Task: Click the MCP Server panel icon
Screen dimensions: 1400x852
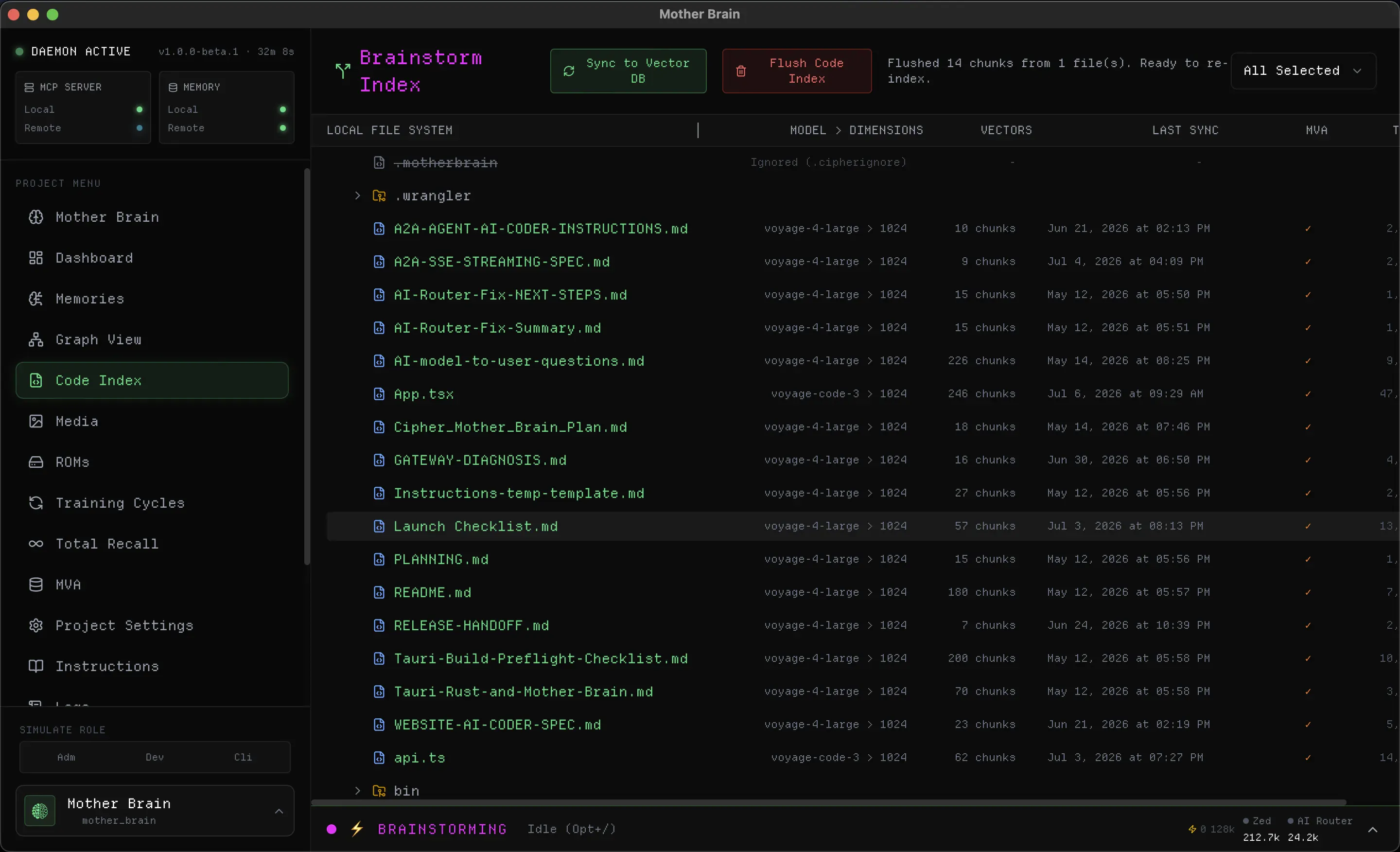Action: [29, 88]
